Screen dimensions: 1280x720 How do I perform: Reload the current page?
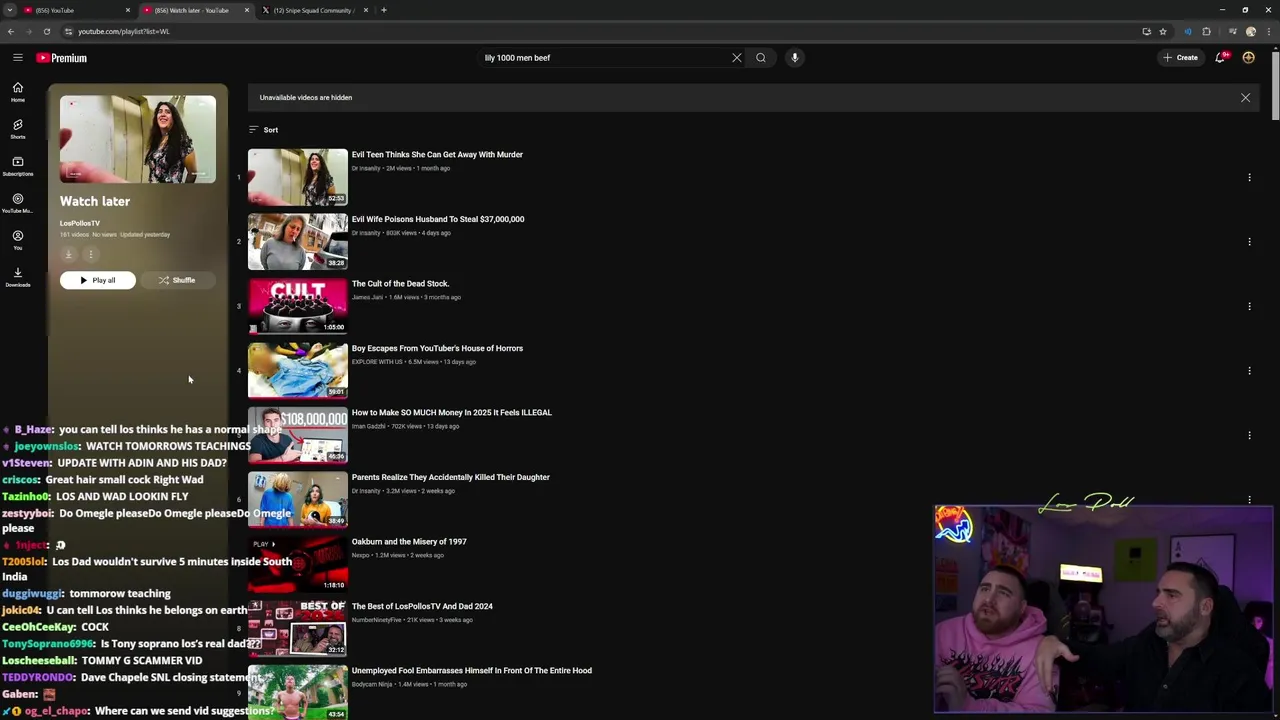pyautogui.click(x=46, y=31)
